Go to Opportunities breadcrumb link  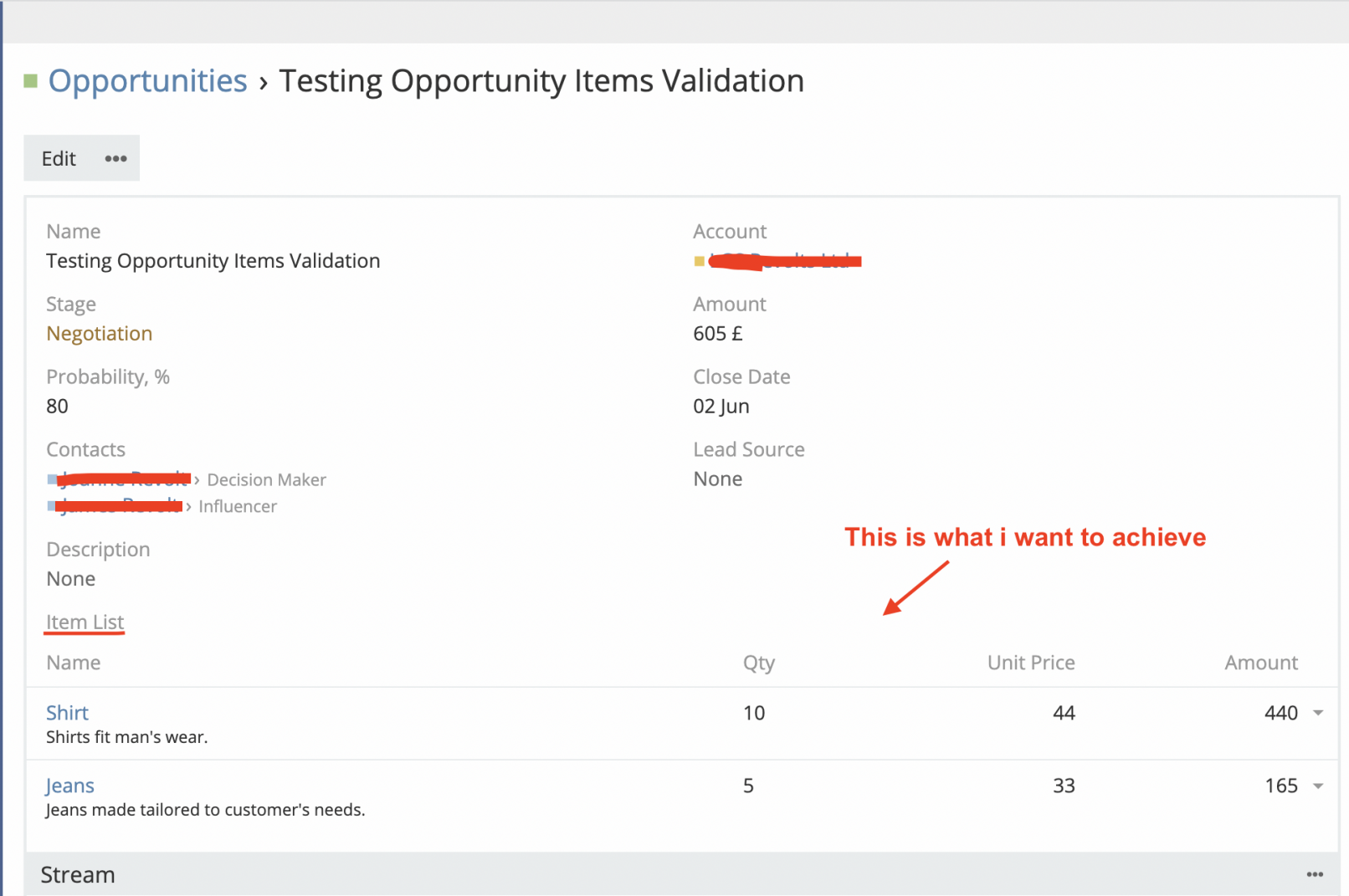(x=147, y=81)
